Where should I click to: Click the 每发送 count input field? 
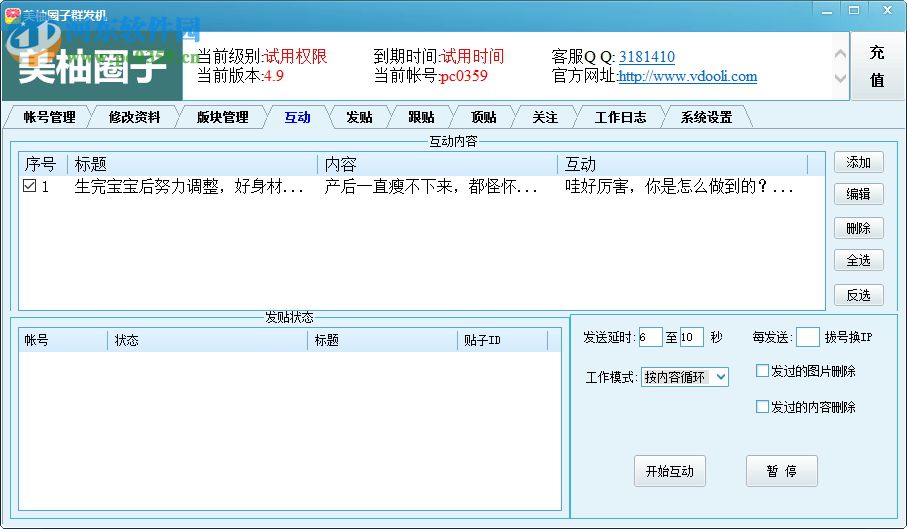tap(808, 337)
